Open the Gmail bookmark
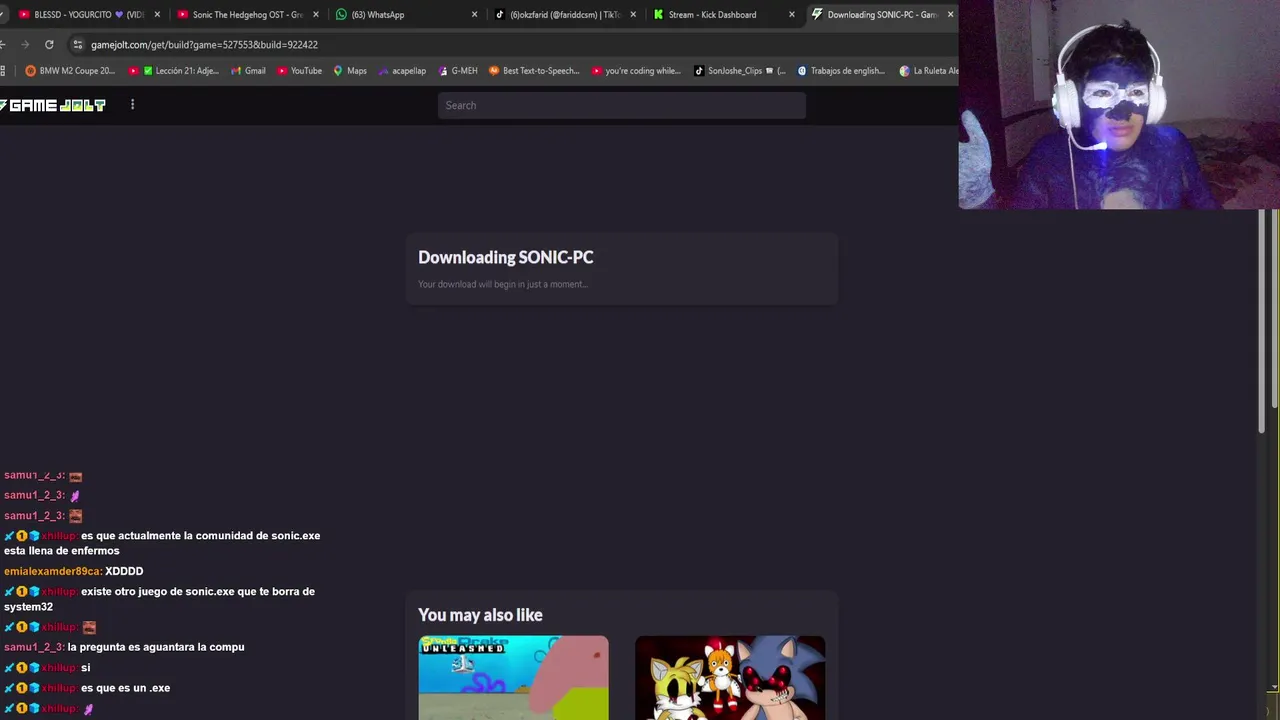The width and height of the screenshot is (1280, 720). pos(248,71)
